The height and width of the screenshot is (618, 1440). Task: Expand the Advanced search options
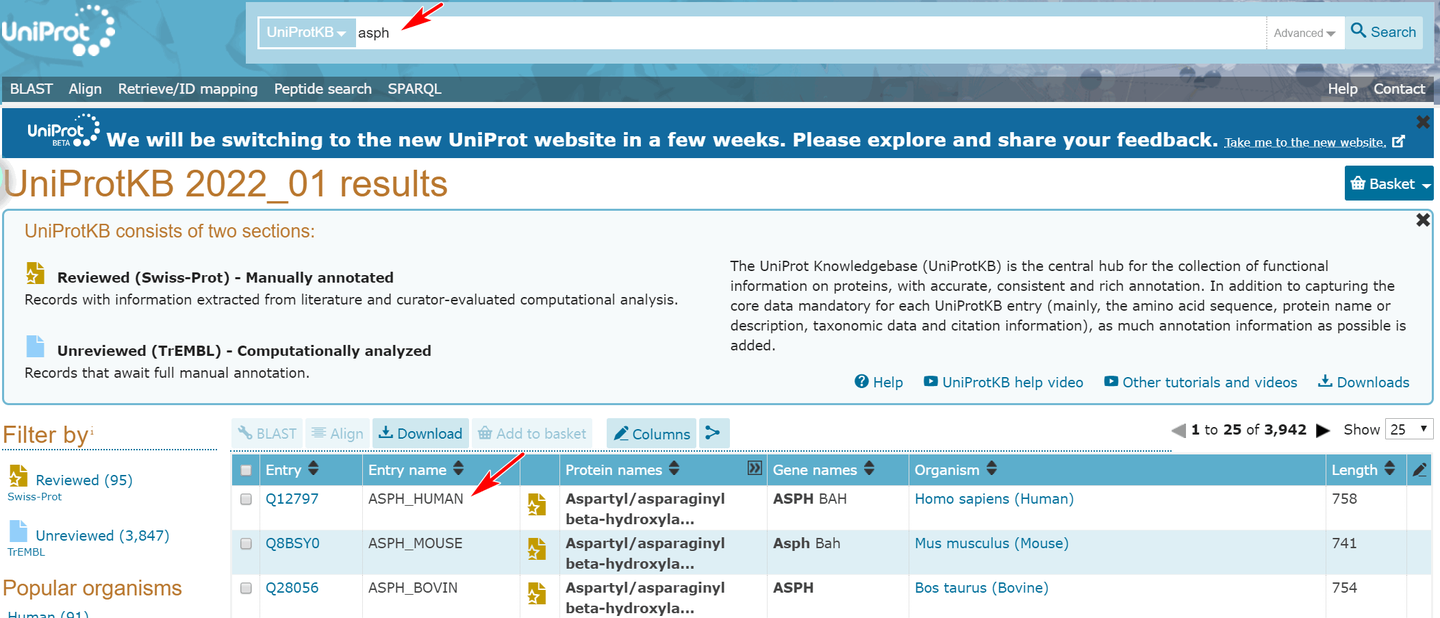1304,33
